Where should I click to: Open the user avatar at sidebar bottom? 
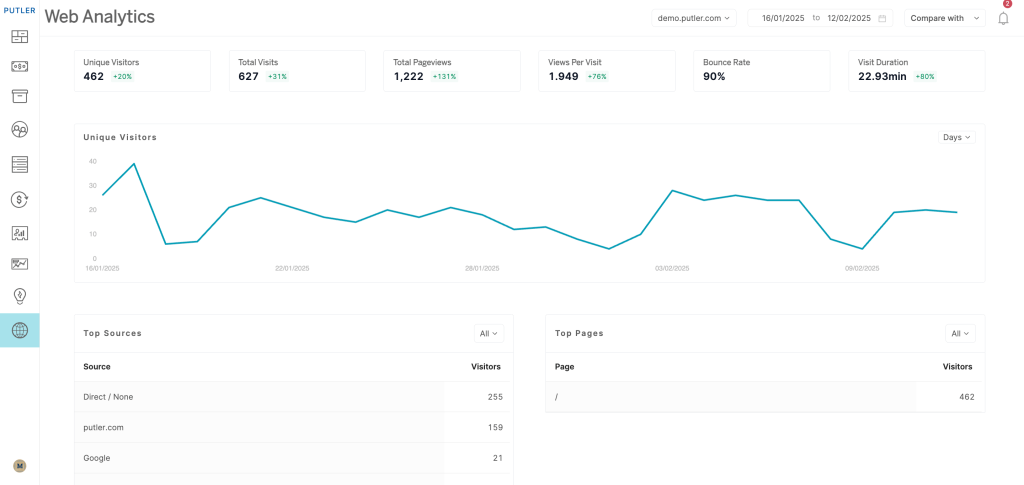[x=19, y=466]
